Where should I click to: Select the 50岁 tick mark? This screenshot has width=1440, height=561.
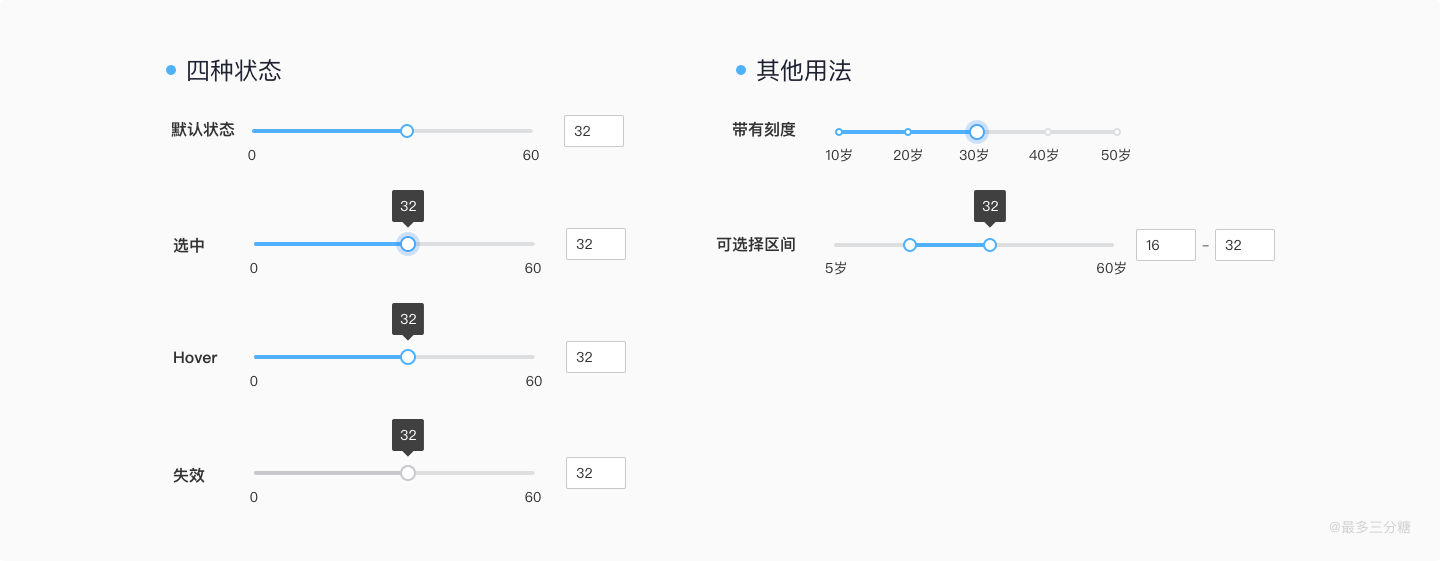[1117, 132]
